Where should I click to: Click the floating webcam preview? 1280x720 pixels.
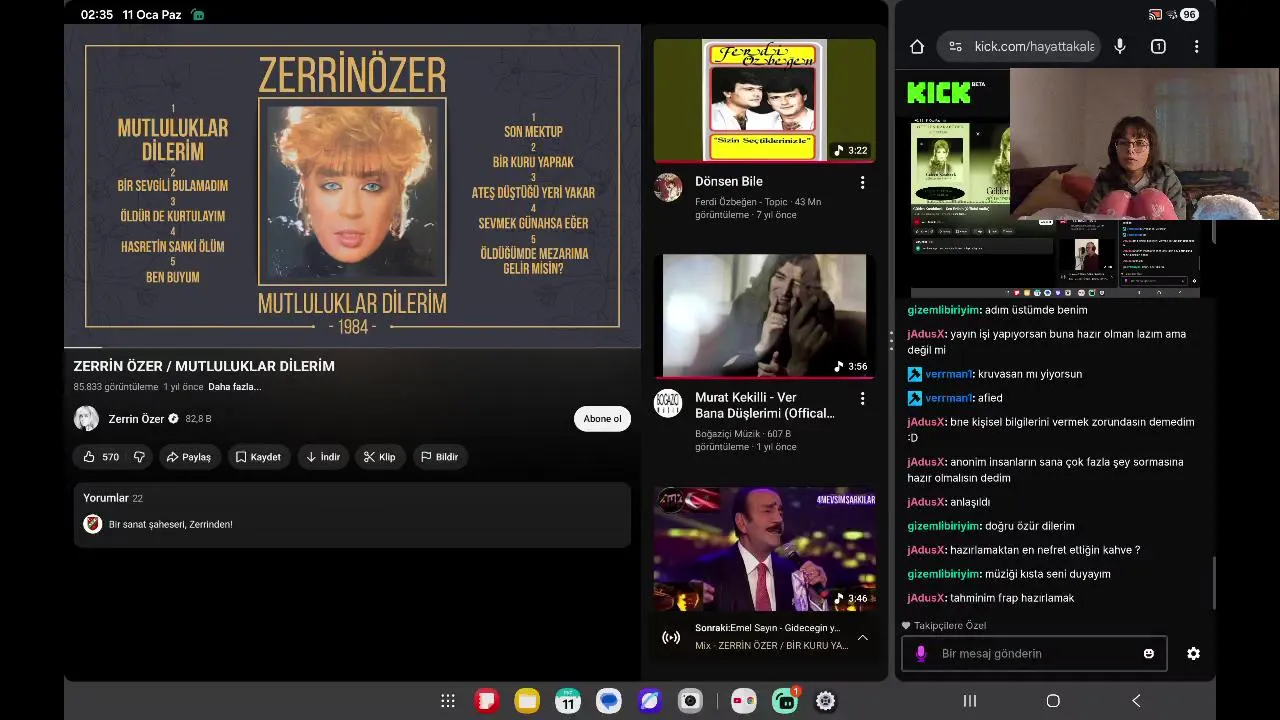coord(1144,144)
